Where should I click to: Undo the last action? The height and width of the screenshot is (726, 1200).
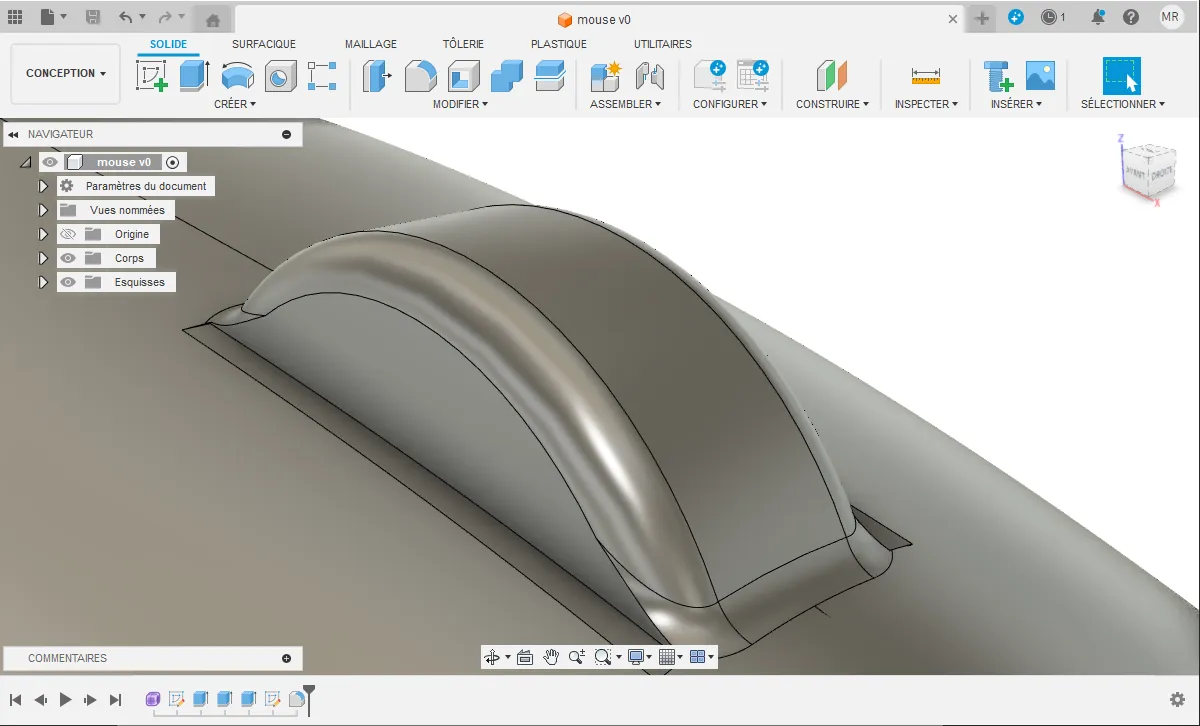pyautogui.click(x=124, y=17)
